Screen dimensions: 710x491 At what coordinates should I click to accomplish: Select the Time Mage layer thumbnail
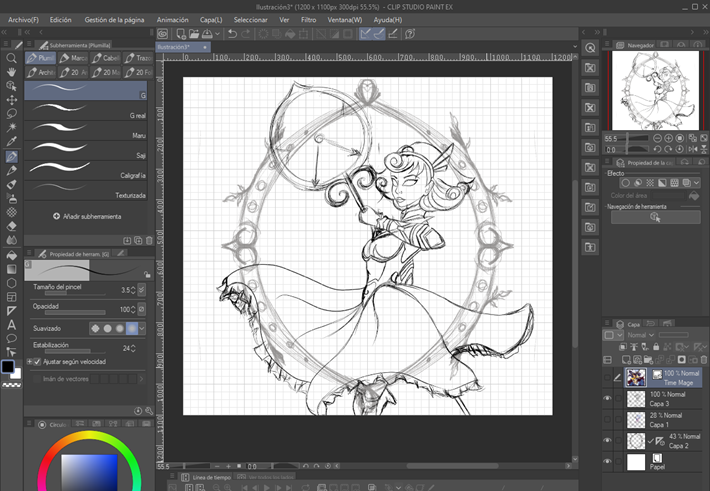click(x=636, y=377)
